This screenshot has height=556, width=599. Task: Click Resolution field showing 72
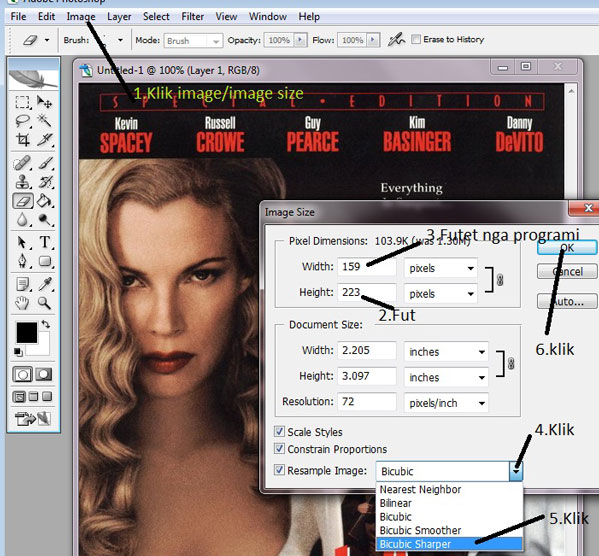[x=367, y=402]
